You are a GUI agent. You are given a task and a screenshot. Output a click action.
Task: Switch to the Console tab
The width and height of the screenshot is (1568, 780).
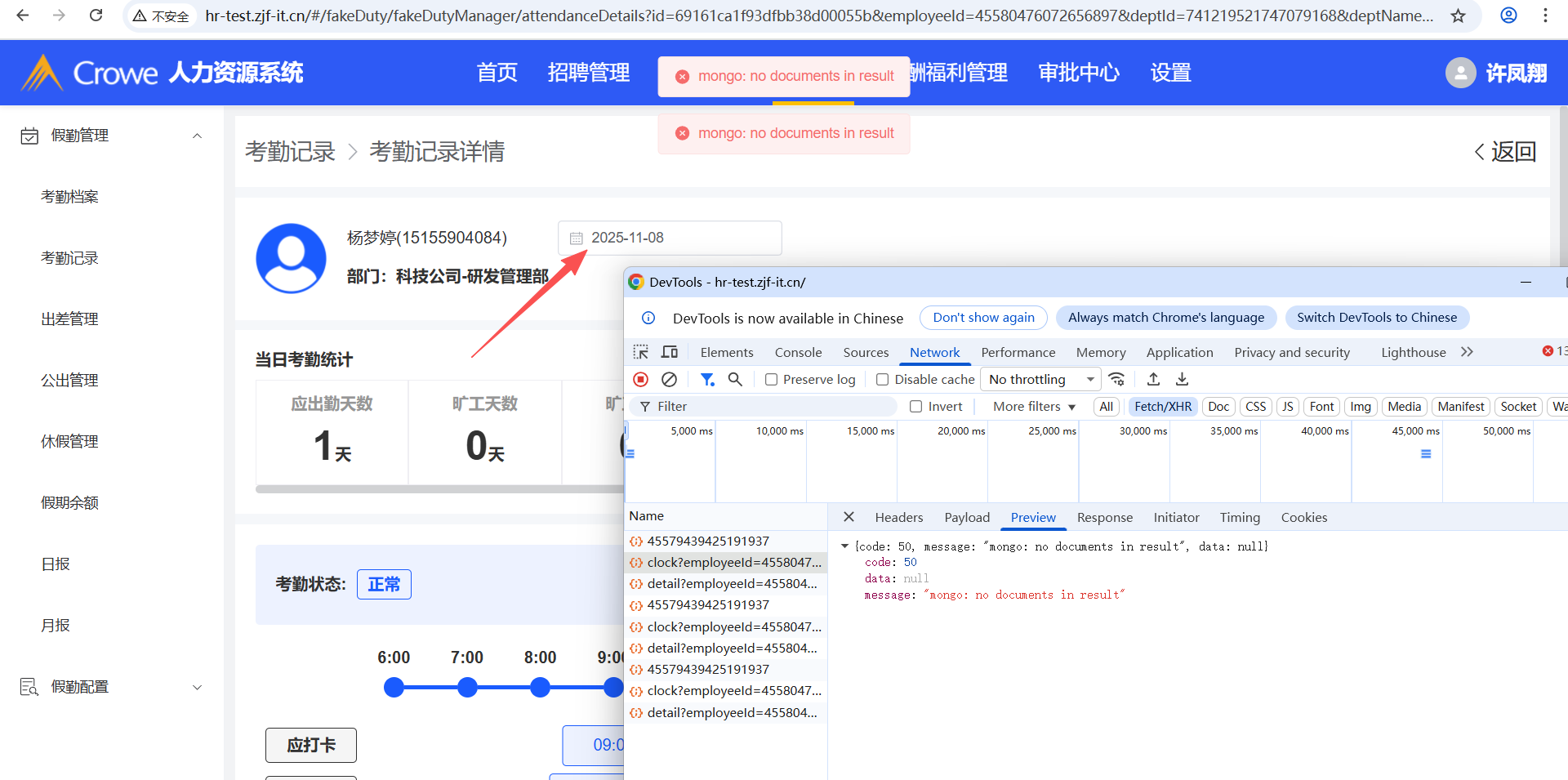[798, 352]
